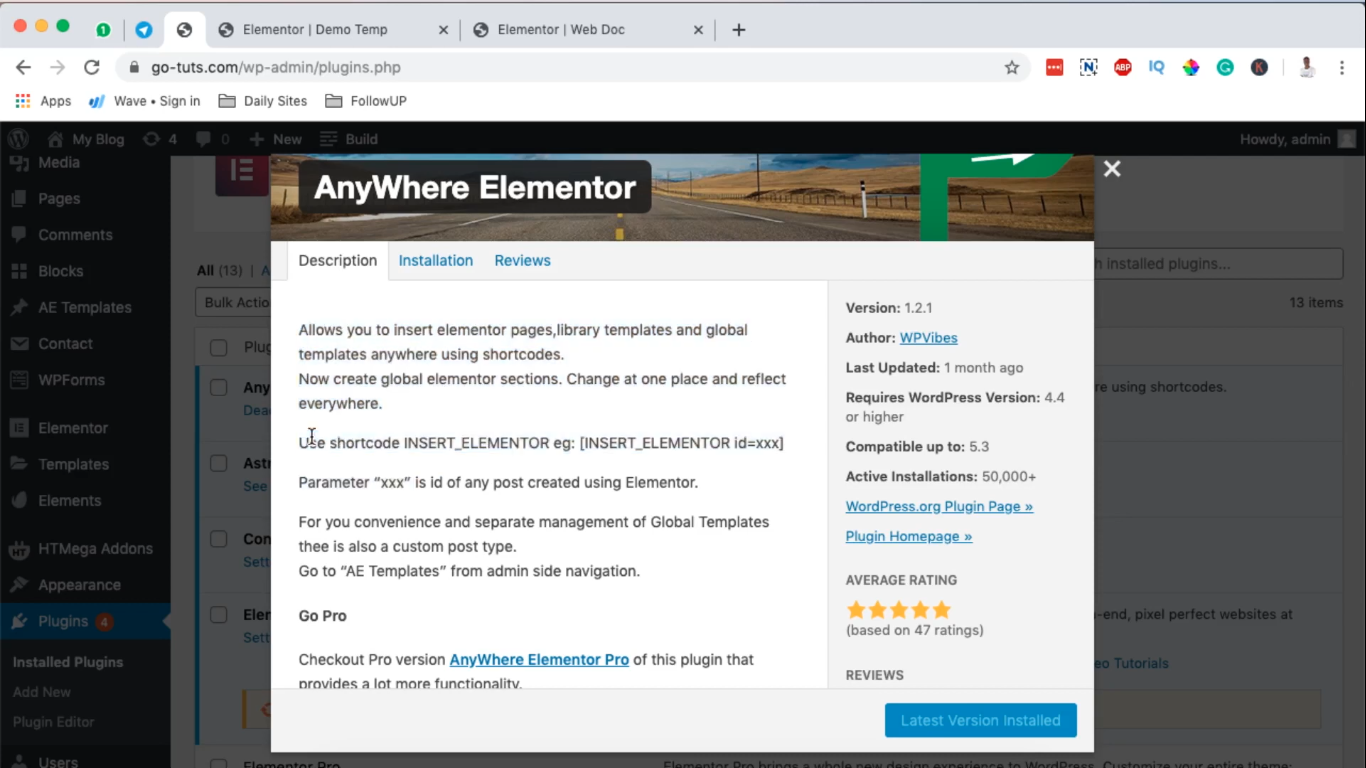Image resolution: width=1366 pixels, height=768 pixels.
Task: Bookmark this page with the star
Action: (1012, 67)
